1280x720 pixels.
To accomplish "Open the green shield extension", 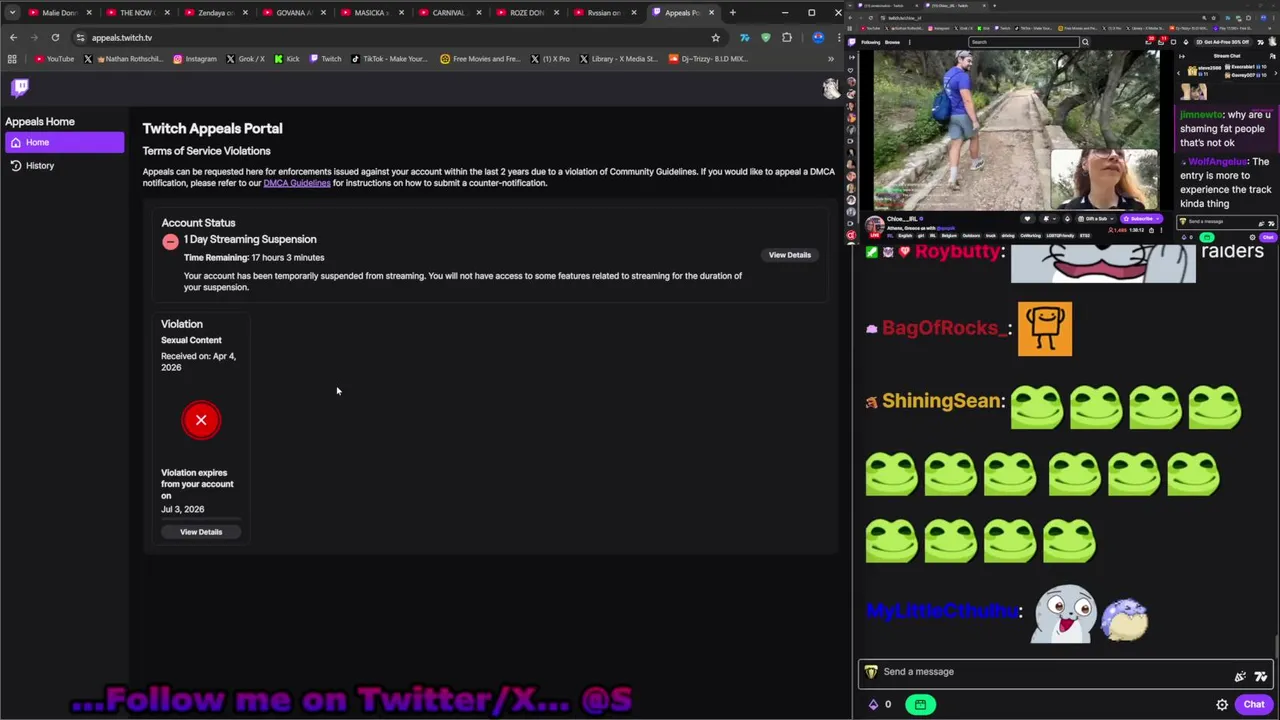I will (x=766, y=38).
